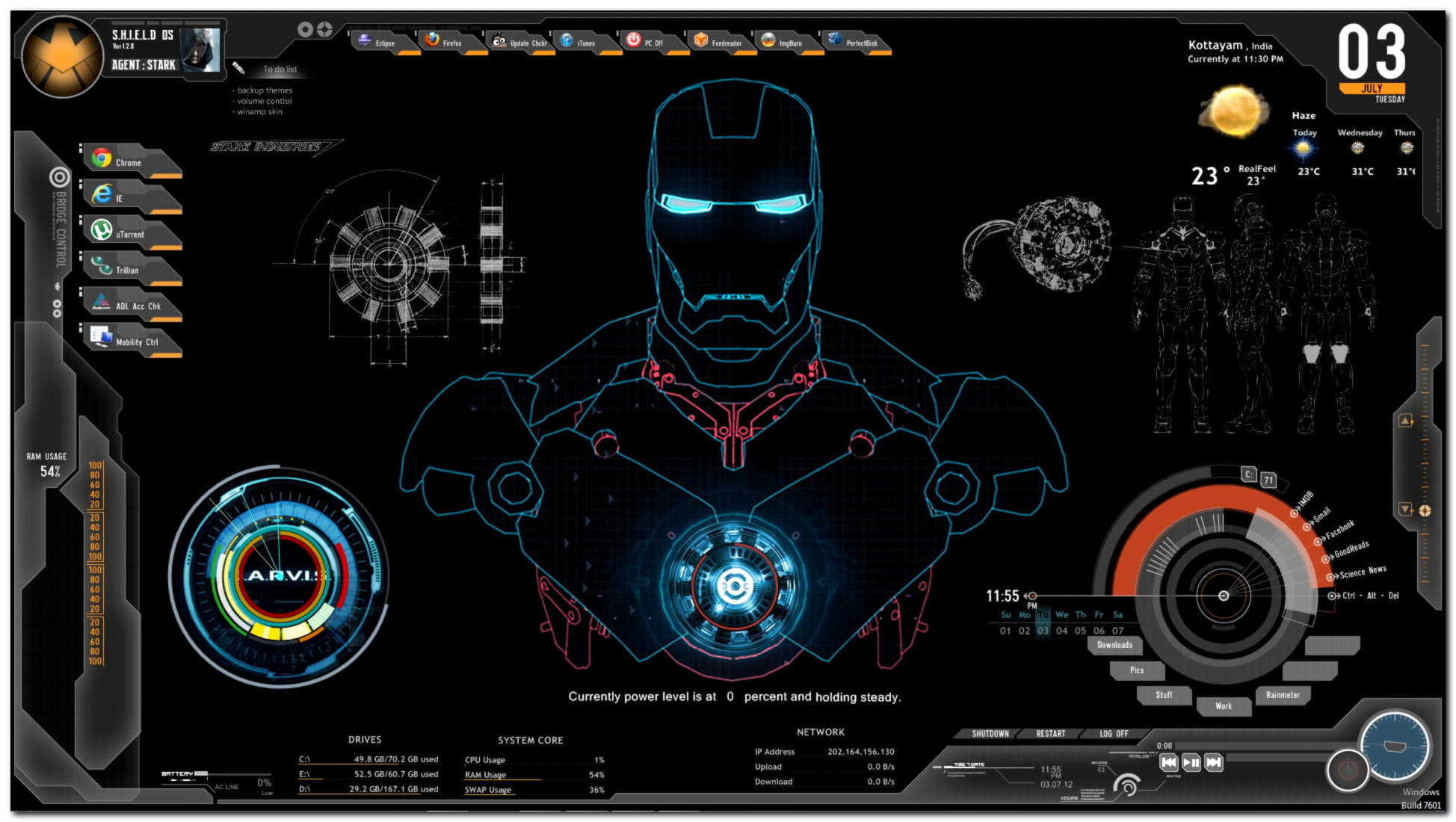This screenshot has height=822, width=1456.
Task: Click the LOG OFF button
Action: (x=1114, y=734)
